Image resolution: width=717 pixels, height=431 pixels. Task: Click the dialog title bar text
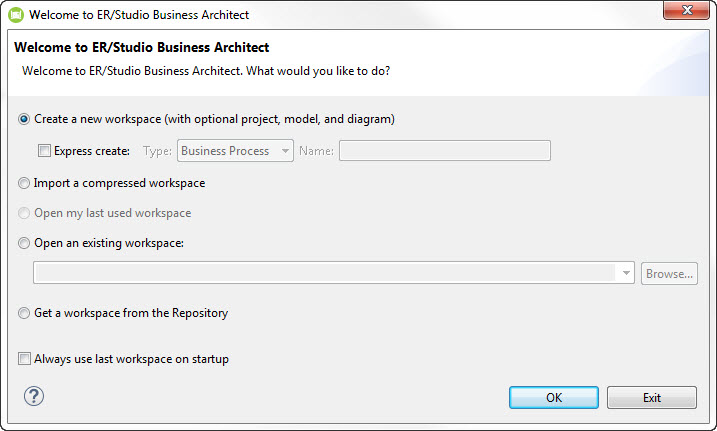pyautogui.click(x=139, y=15)
